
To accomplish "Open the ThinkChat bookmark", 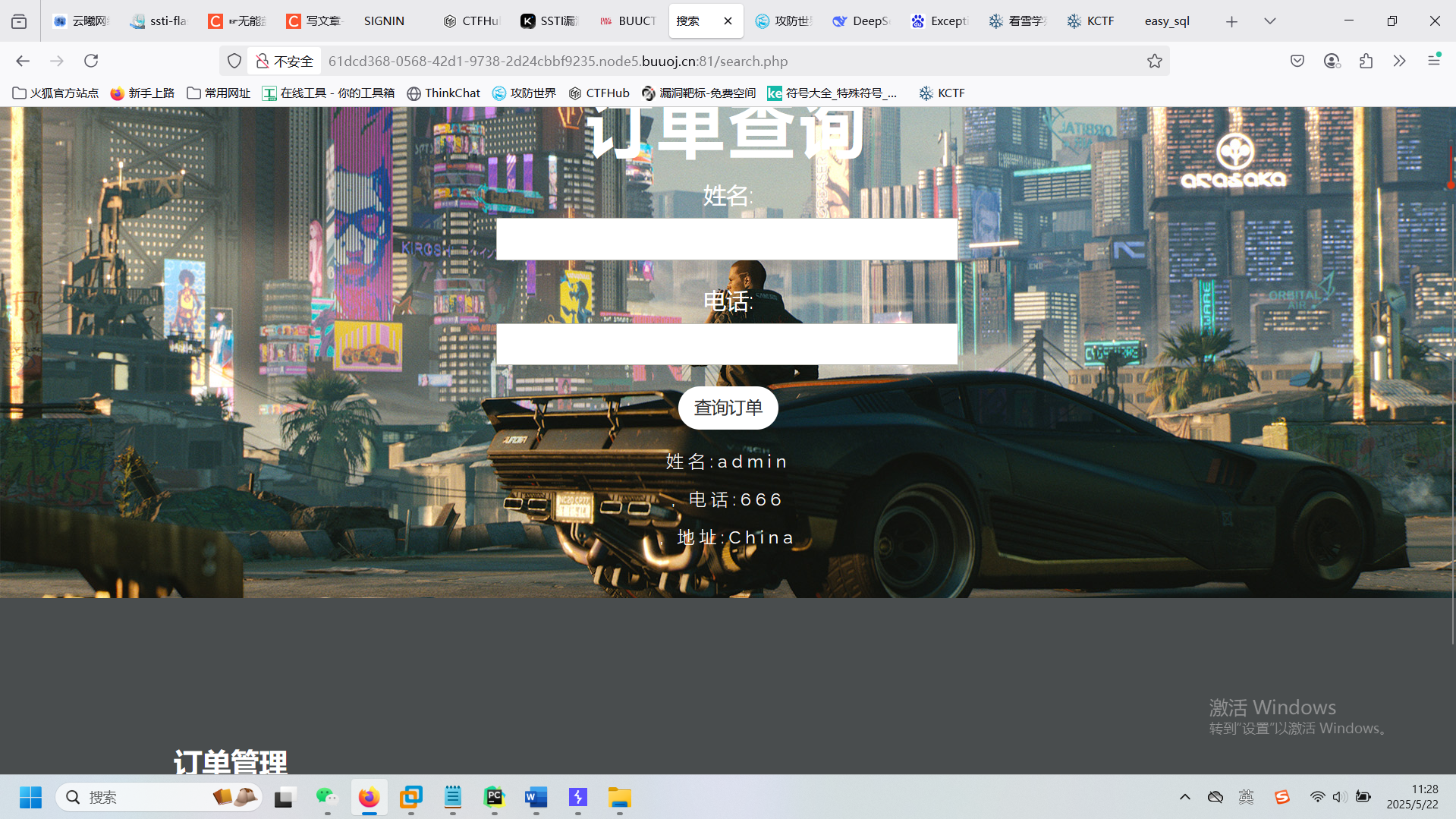I will [444, 93].
